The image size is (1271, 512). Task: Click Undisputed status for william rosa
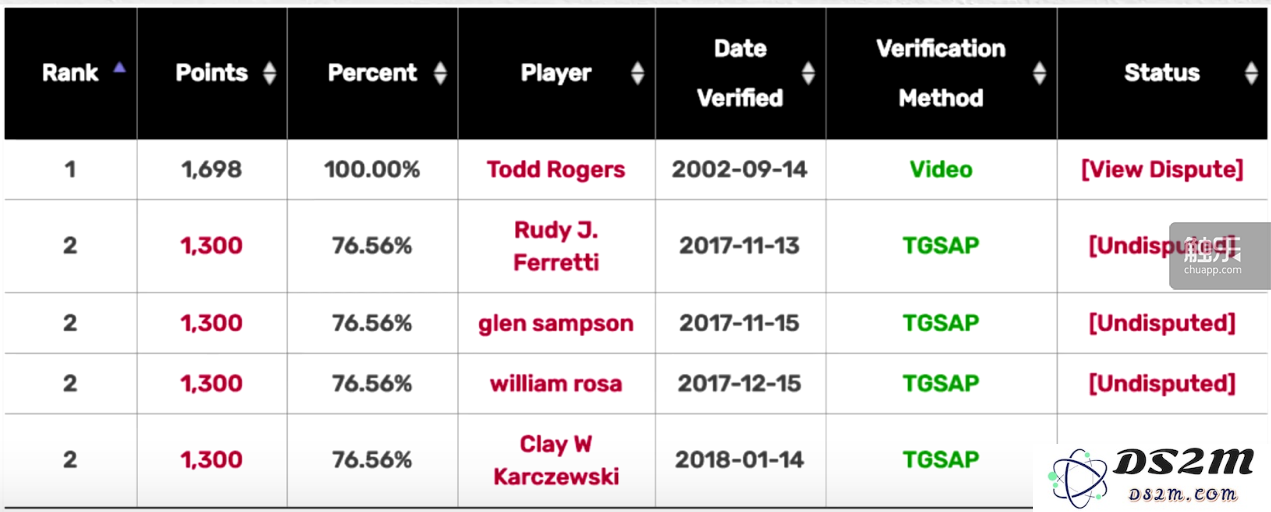[x=1162, y=383]
